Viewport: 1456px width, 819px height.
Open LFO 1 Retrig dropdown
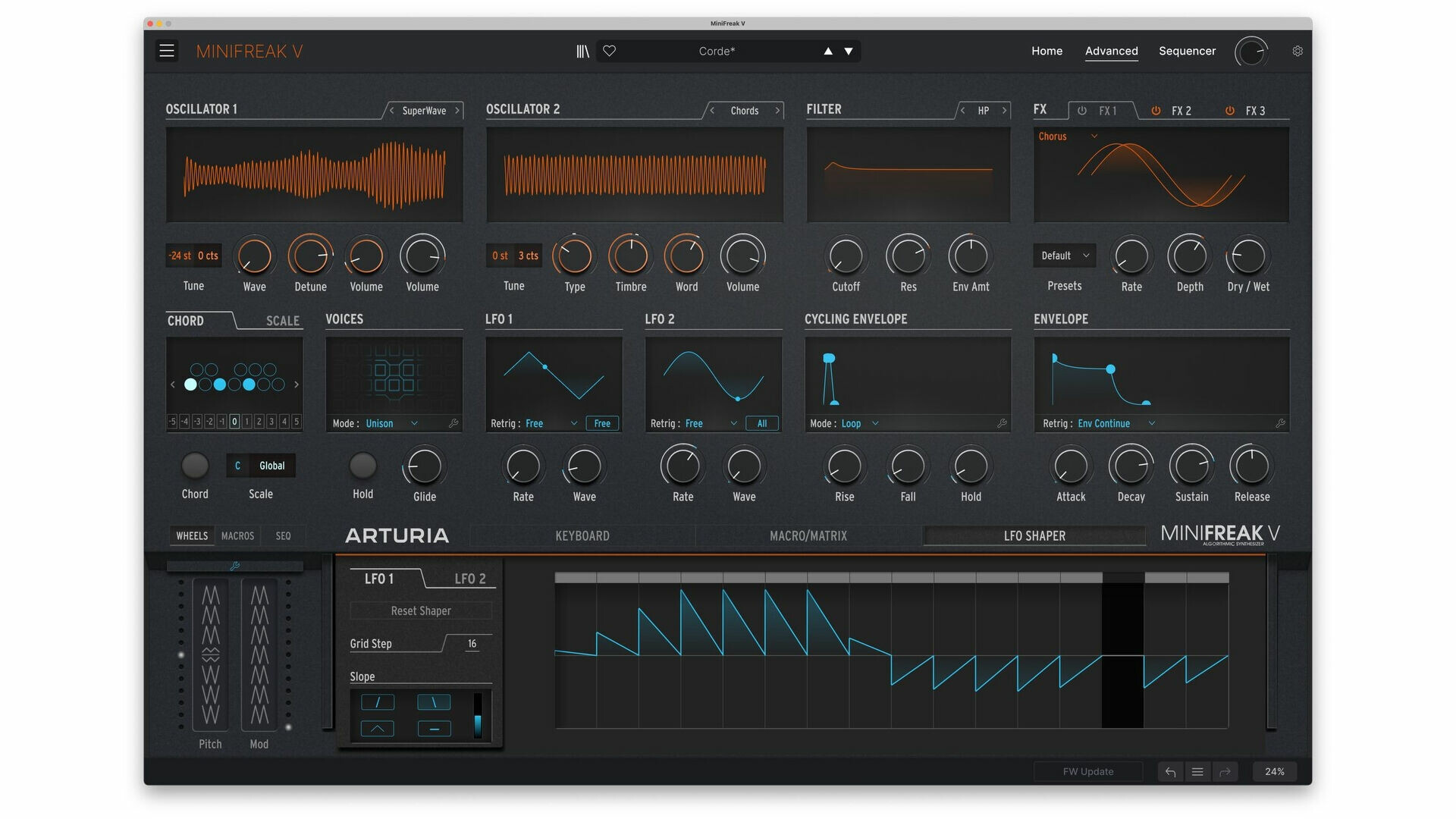pos(551,424)
